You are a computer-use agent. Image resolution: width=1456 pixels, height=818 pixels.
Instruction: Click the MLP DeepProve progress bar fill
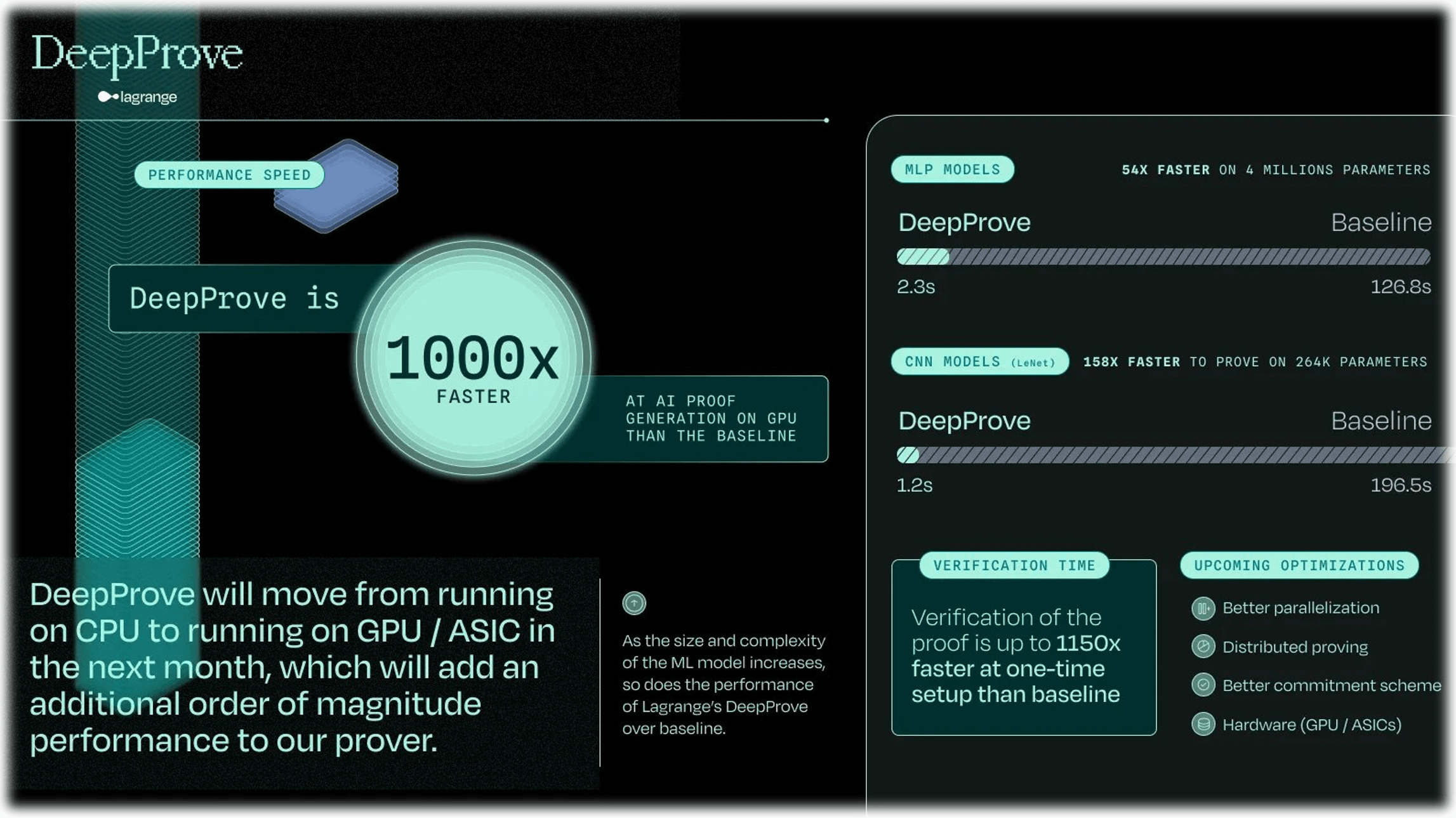click(x=923, y=256)
